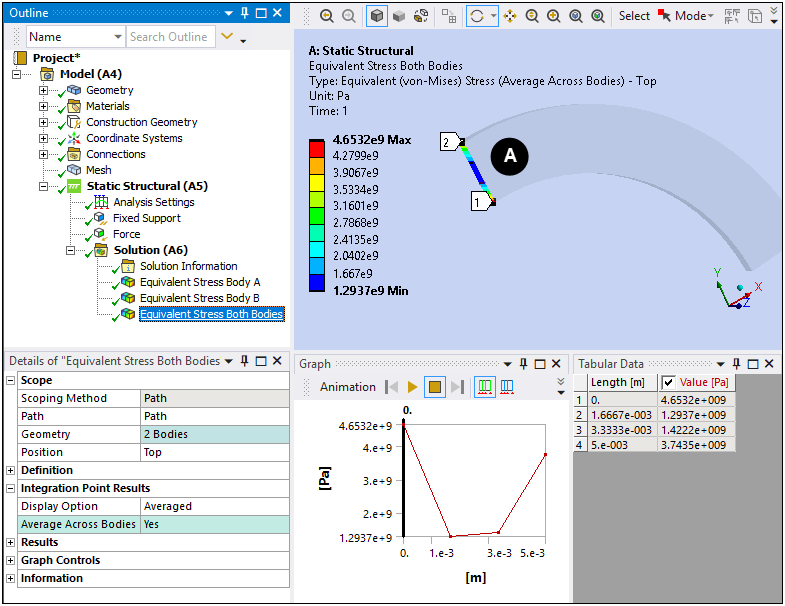Expand the Definition section in Details
The image size is (785, 606).
tap(12, 470)
